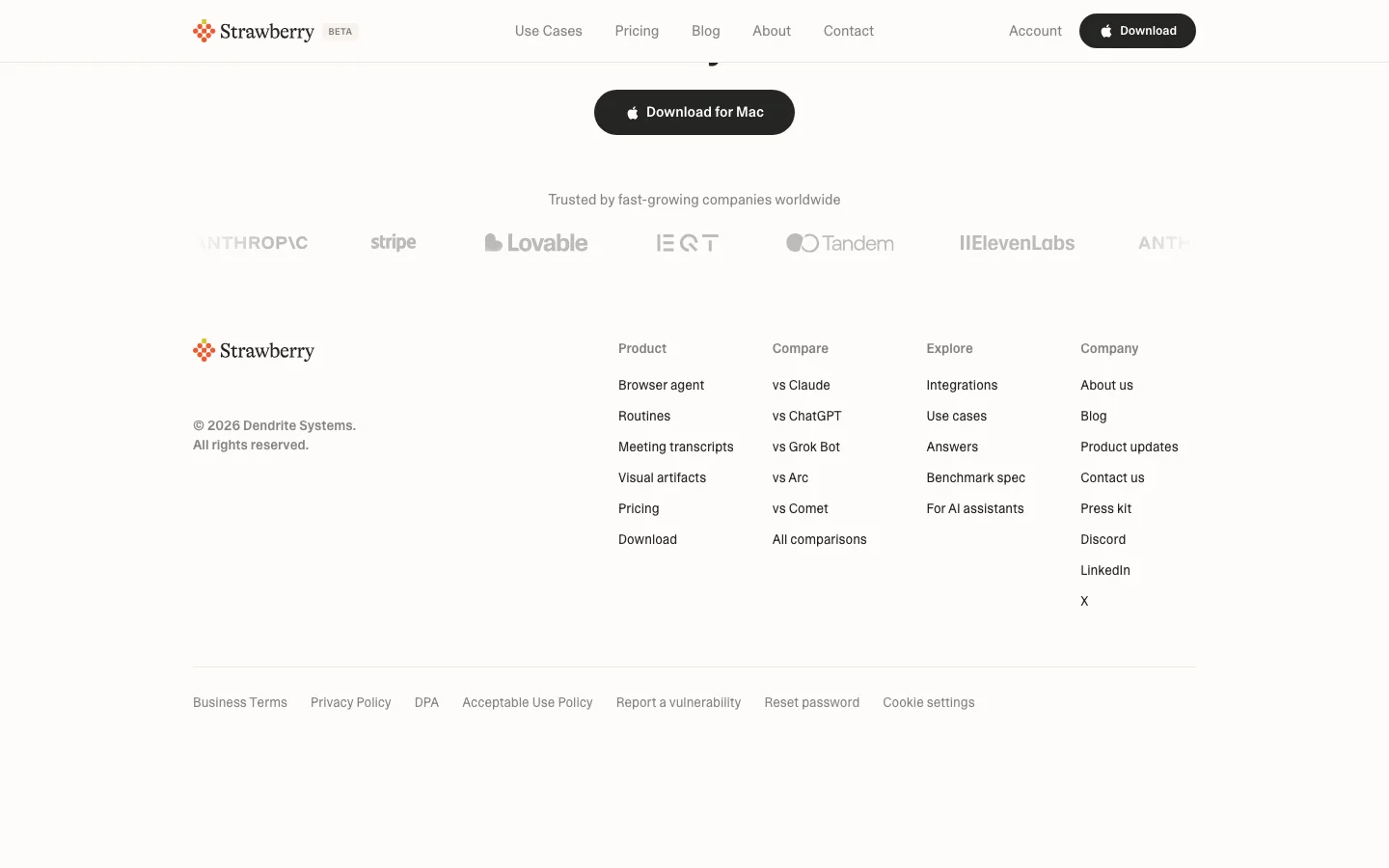Open the Discord link in the footer
The height and width of the screenshot is (868, 1389).
(1103, 539)
